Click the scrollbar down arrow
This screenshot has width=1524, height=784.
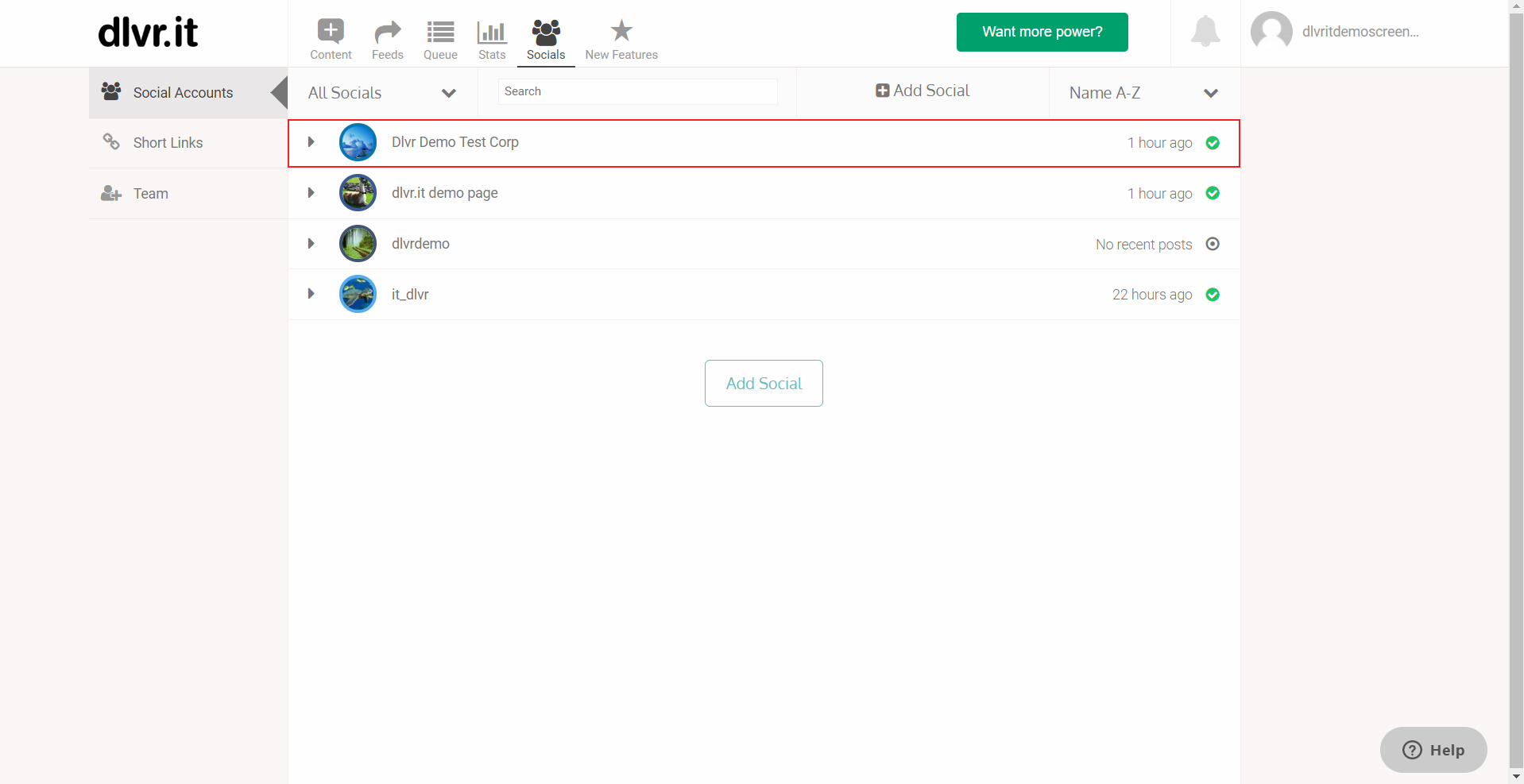(x=1516, y=777)
